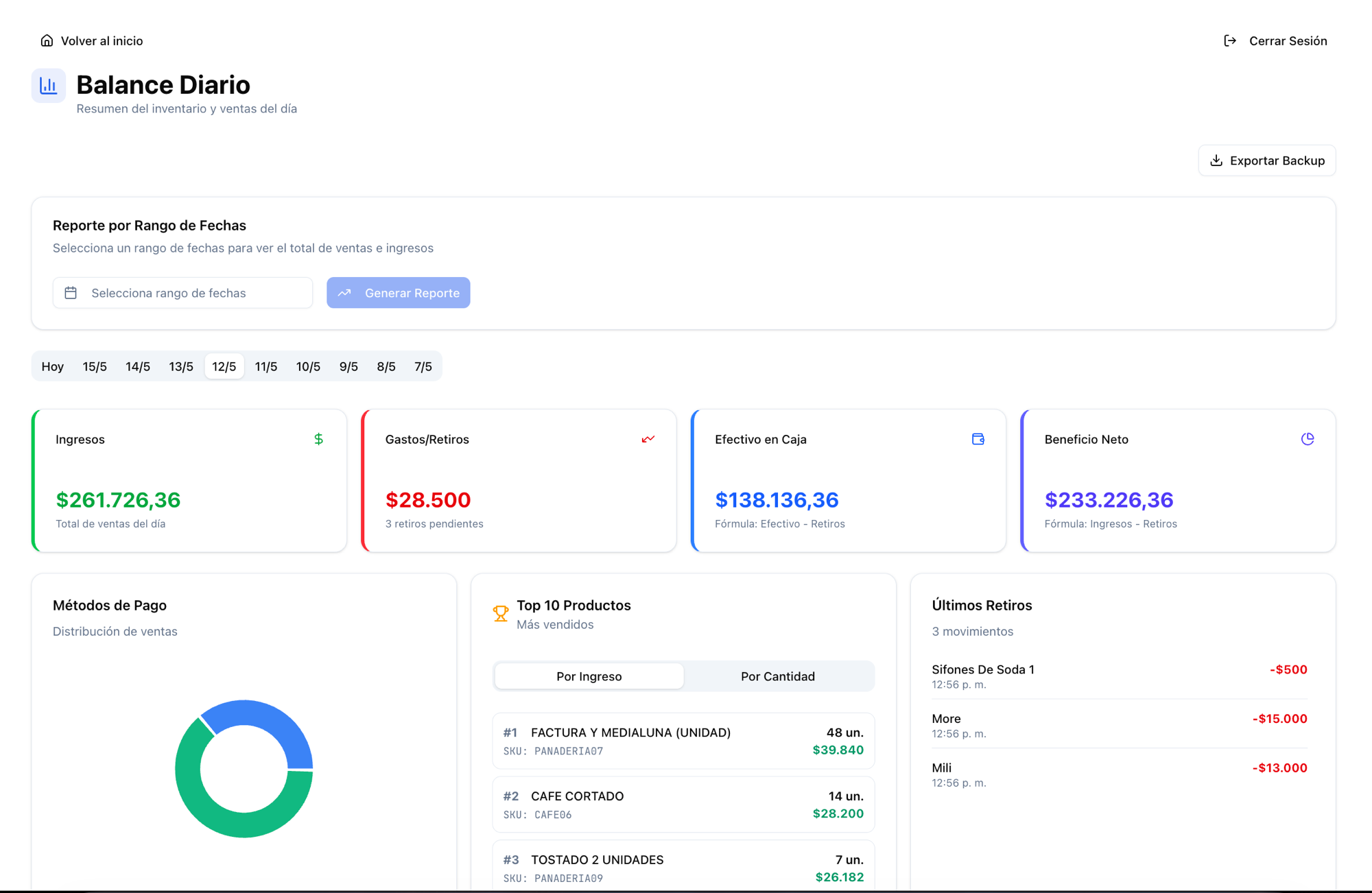The height and width of the screenshot is (893, 1372).
Task: Click the green dollar icon in Ingresos card
Action: click(318, 439)
